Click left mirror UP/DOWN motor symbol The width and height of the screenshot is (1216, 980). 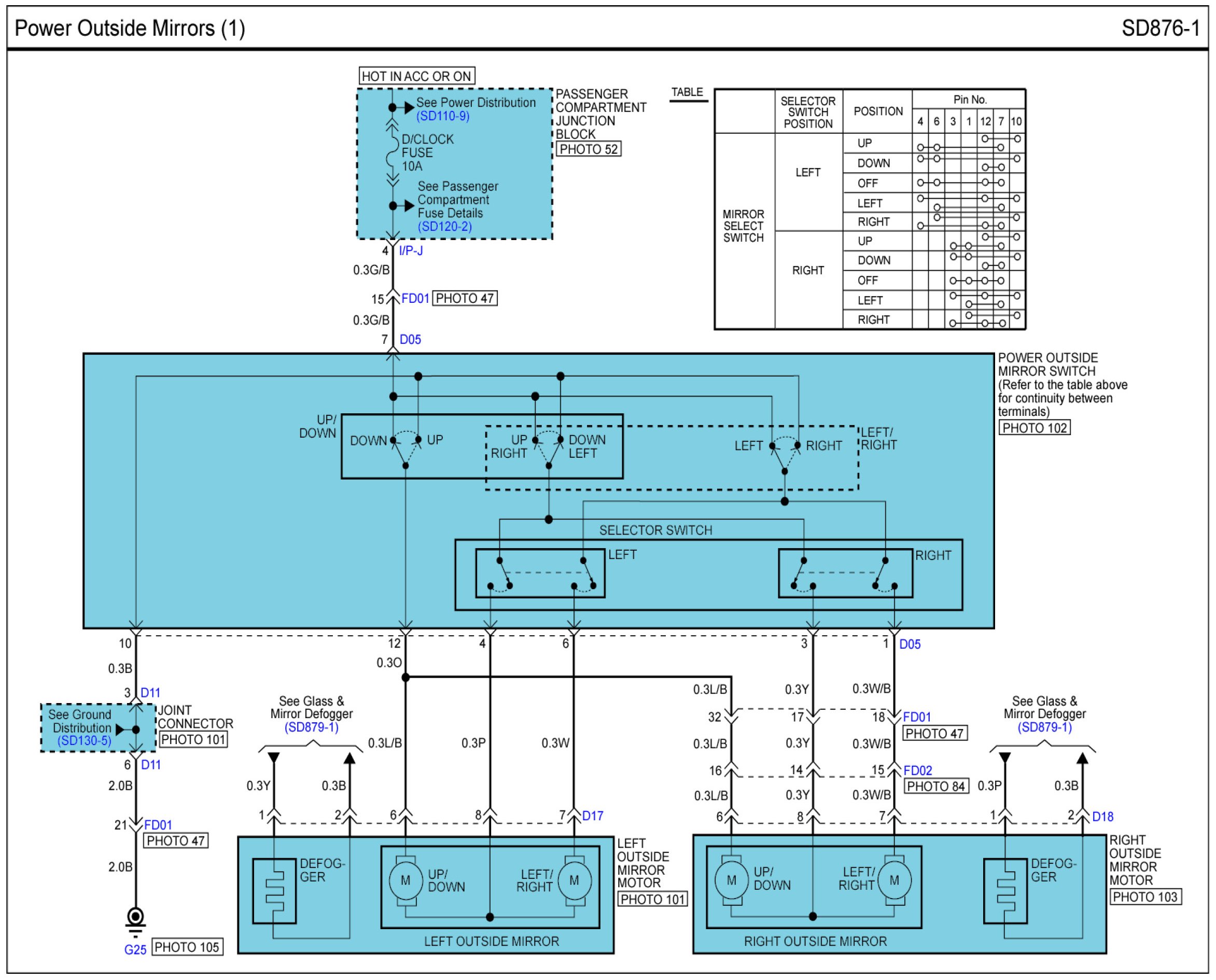pos(406,880)
